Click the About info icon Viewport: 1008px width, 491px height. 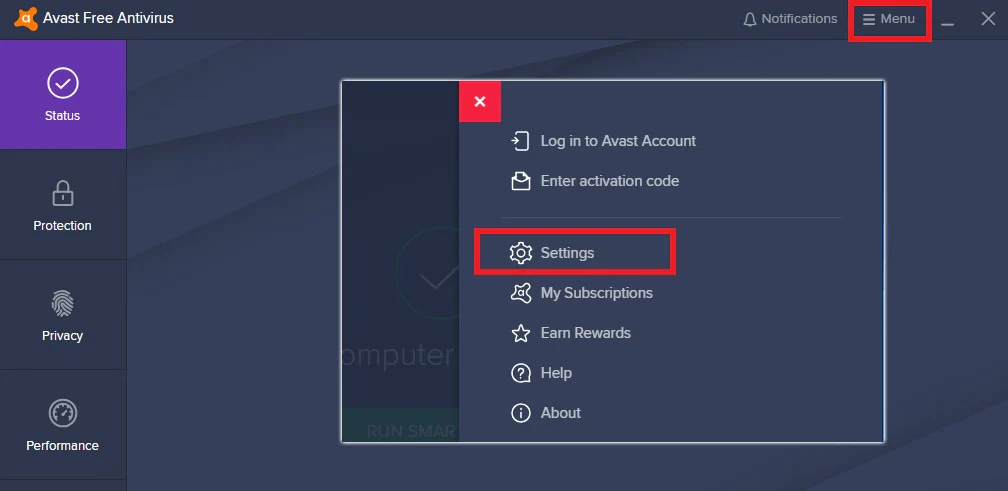click(x=521, y=413)
